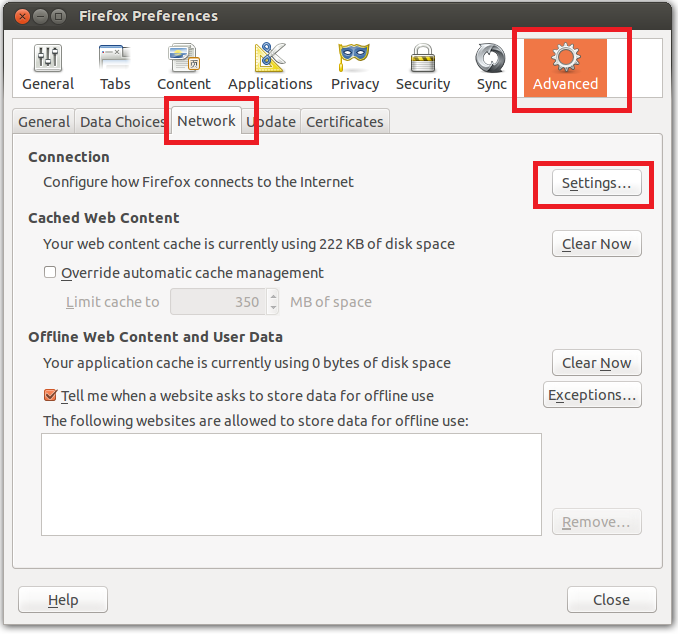Click 'The following websites are allowed' label

[256, 421]
